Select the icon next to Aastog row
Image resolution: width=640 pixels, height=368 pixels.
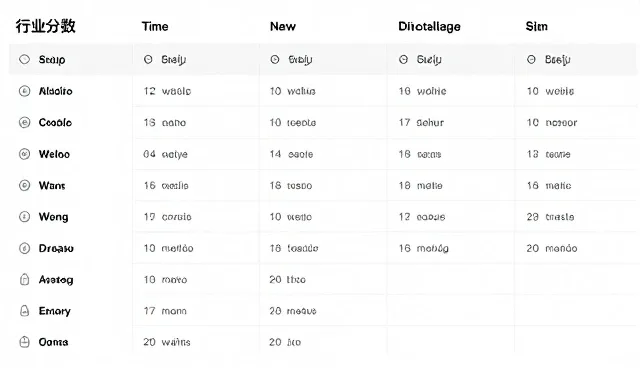(24, 279)
